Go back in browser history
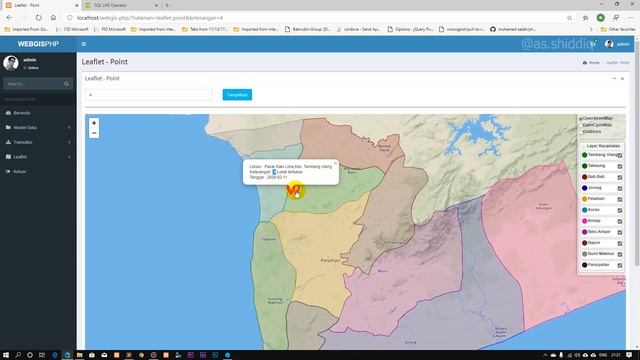The image size is (640, 360). click(9, 18)
